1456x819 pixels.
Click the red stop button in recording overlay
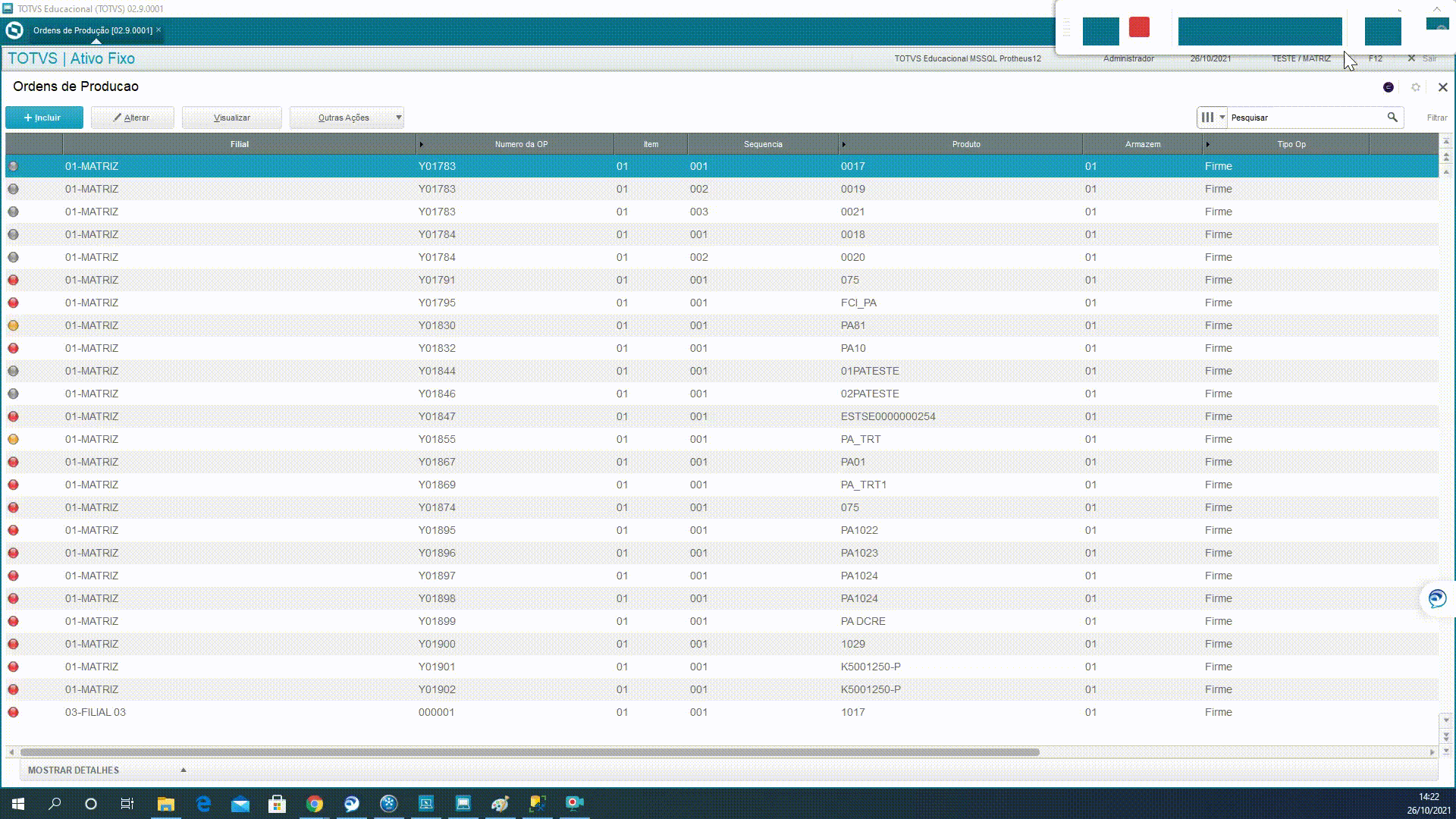point(1139,27)
